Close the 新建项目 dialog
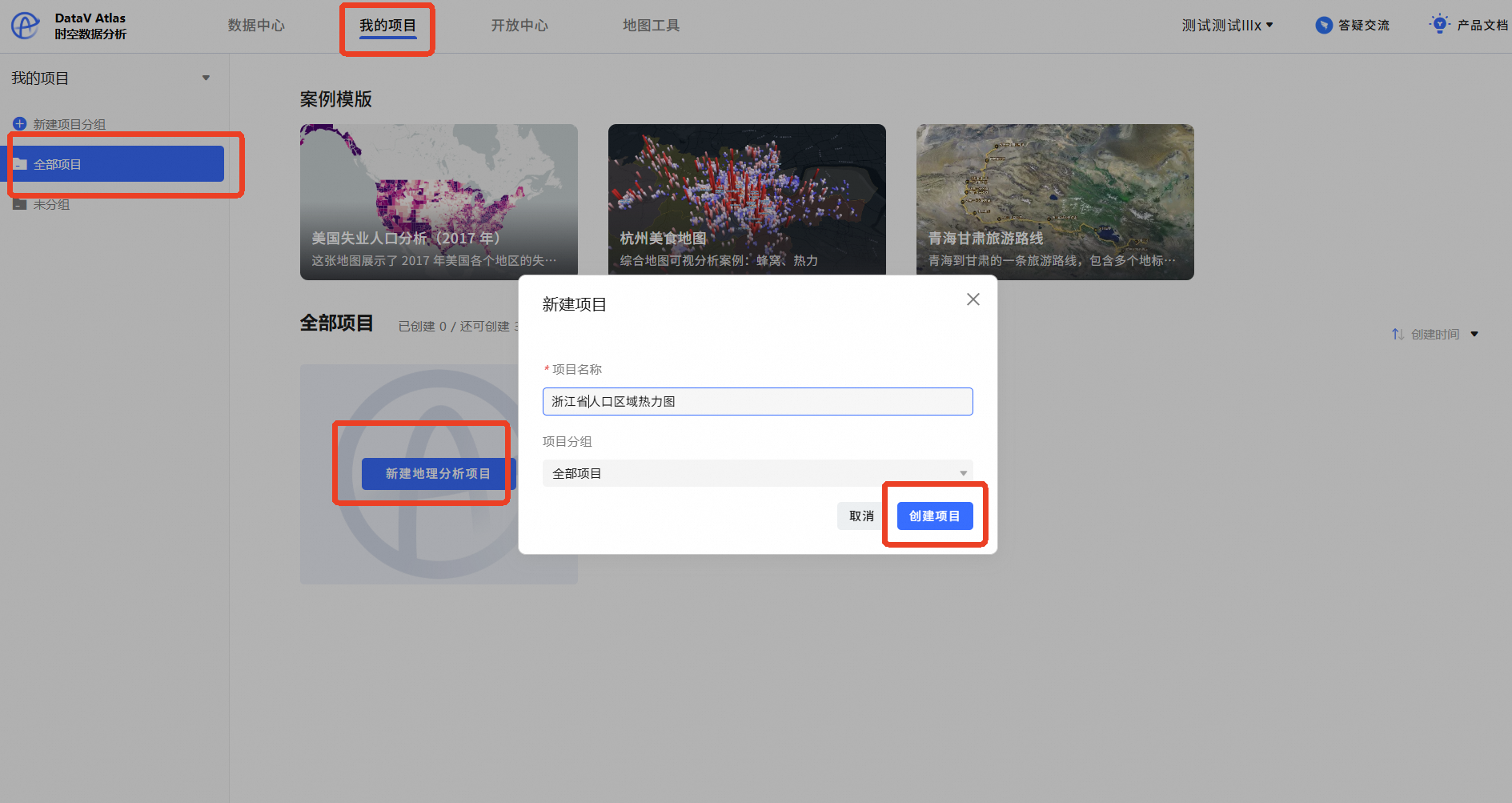The image size is (1512, 803). 973,299
